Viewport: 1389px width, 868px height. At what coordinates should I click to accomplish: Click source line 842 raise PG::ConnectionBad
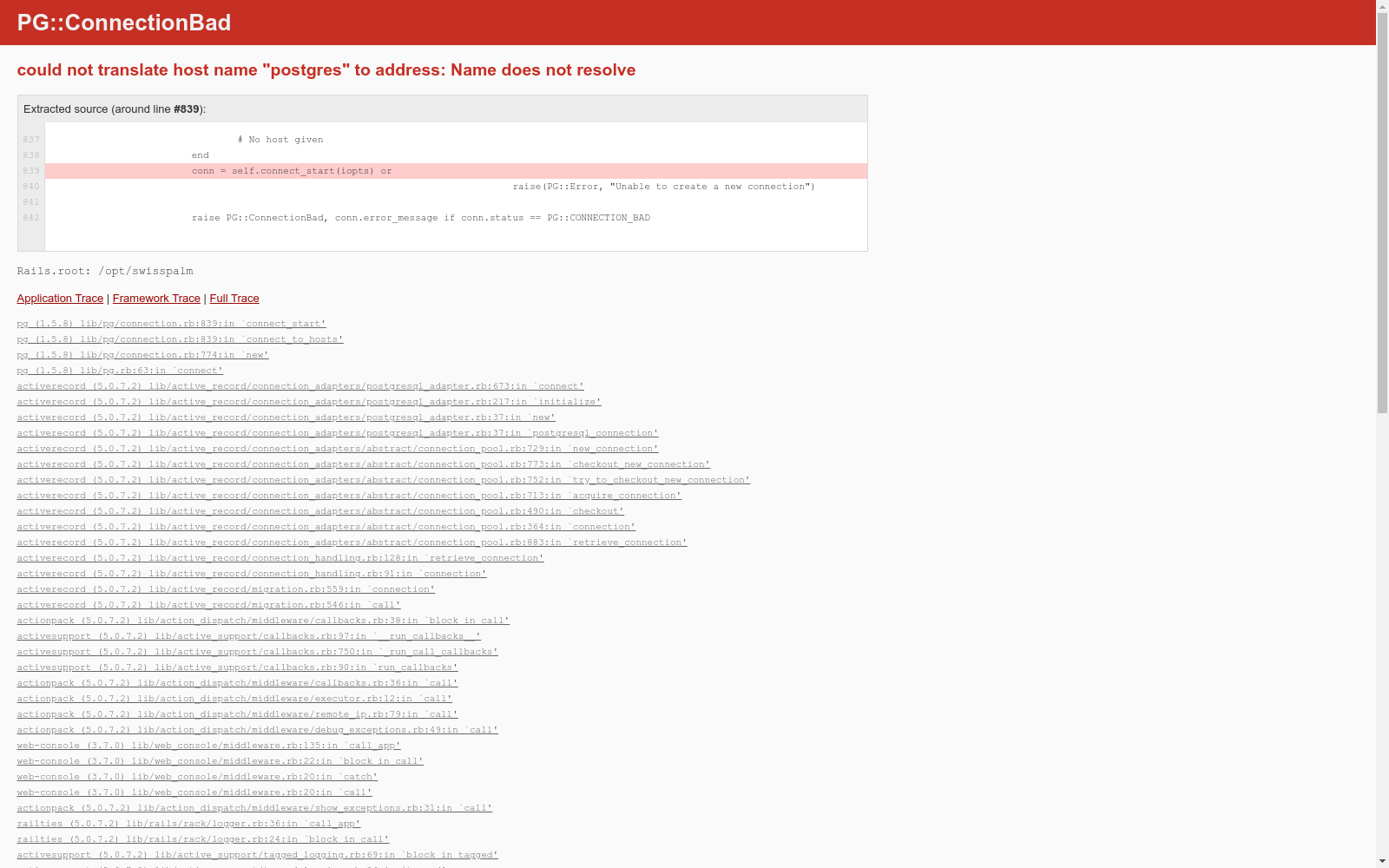(x=421, y=218)
